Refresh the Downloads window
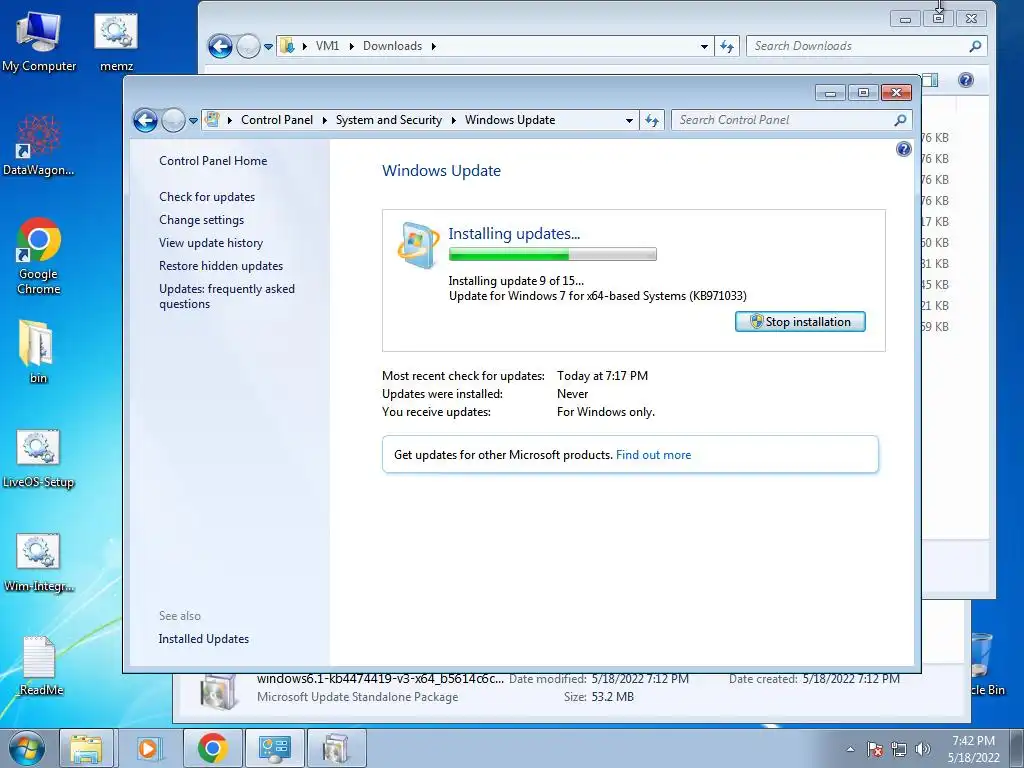1024x768 pixels. [727, 46]
